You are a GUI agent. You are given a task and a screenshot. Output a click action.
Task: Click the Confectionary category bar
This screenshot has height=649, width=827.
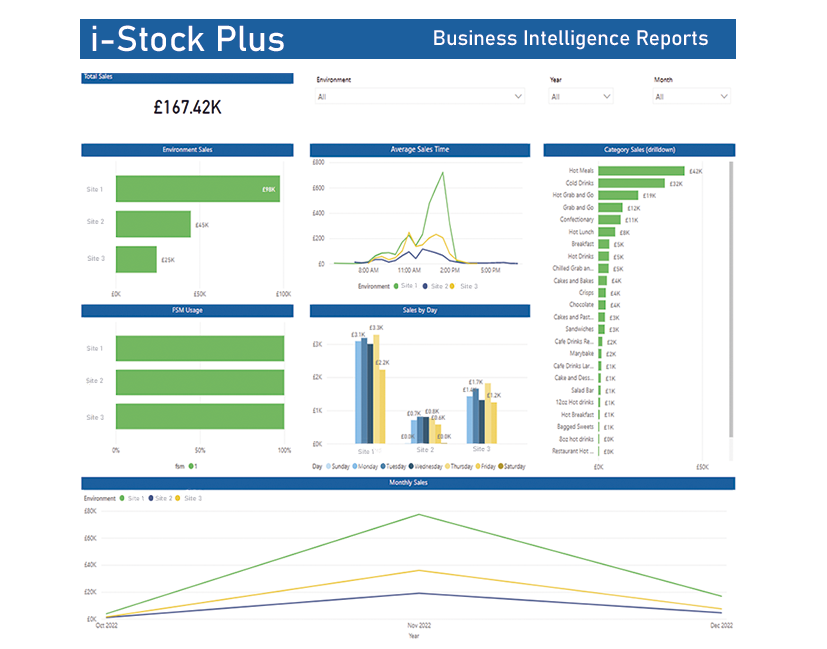609,219
